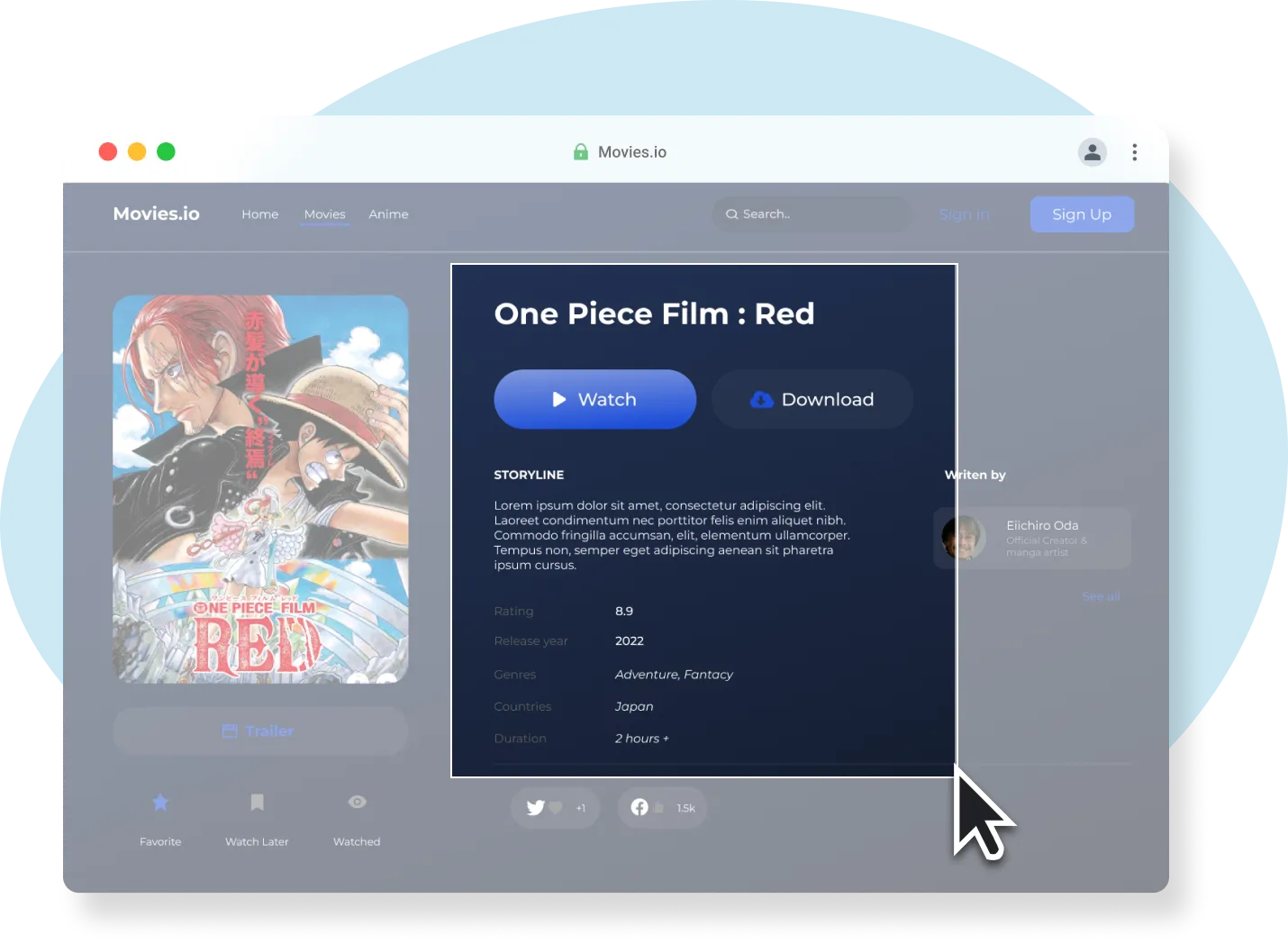Play the Trailer button
Viewport: 1288px width, 944px height.
(x=260, y=731)
